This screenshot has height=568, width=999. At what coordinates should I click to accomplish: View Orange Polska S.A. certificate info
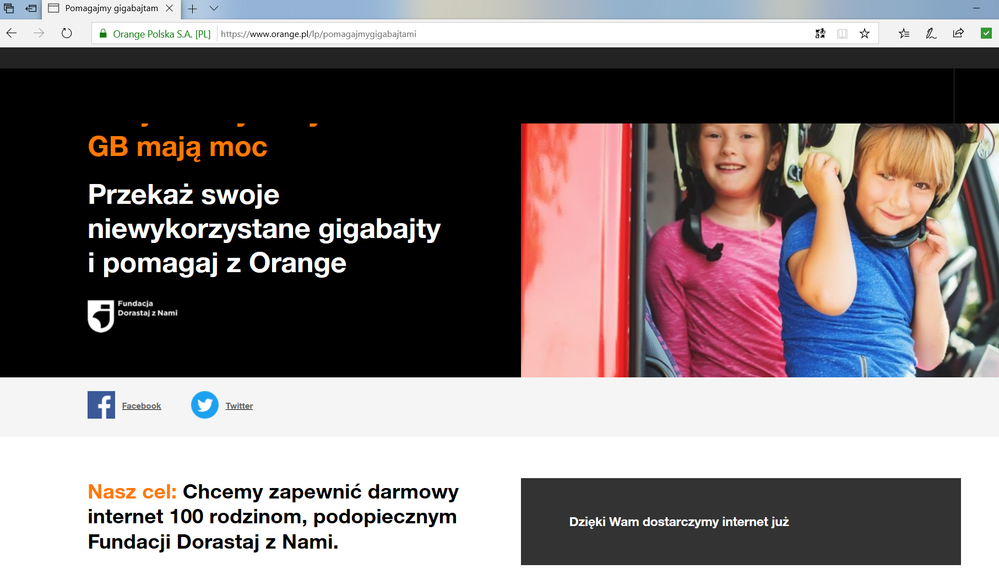click(x=155, y=34)
